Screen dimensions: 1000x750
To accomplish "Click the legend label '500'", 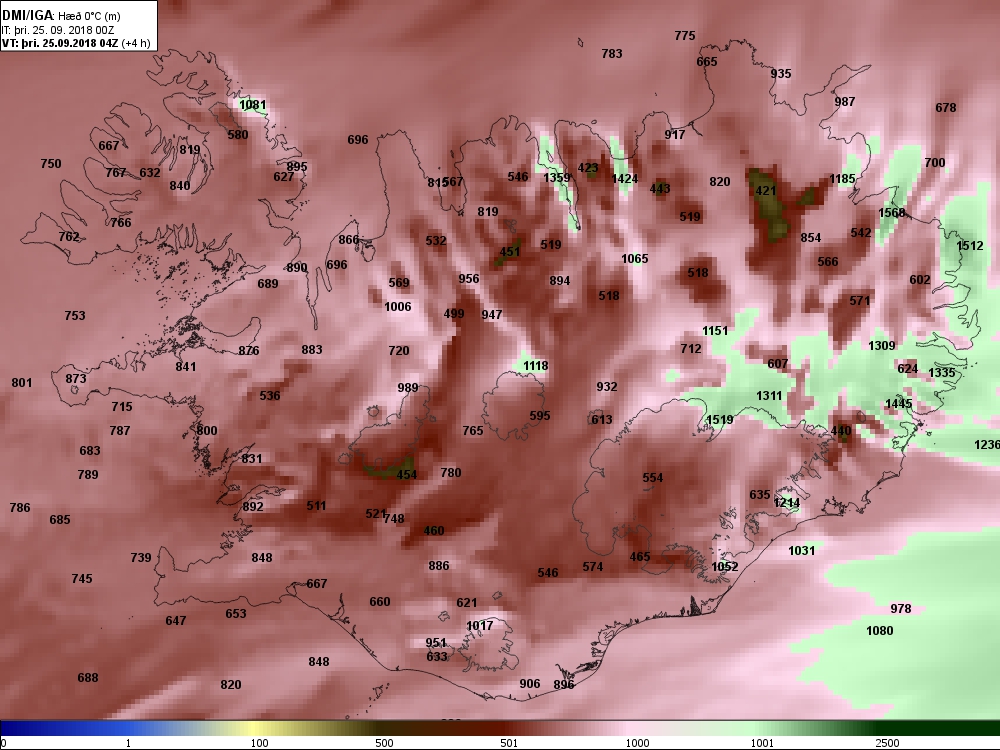I will click(384, 743).
